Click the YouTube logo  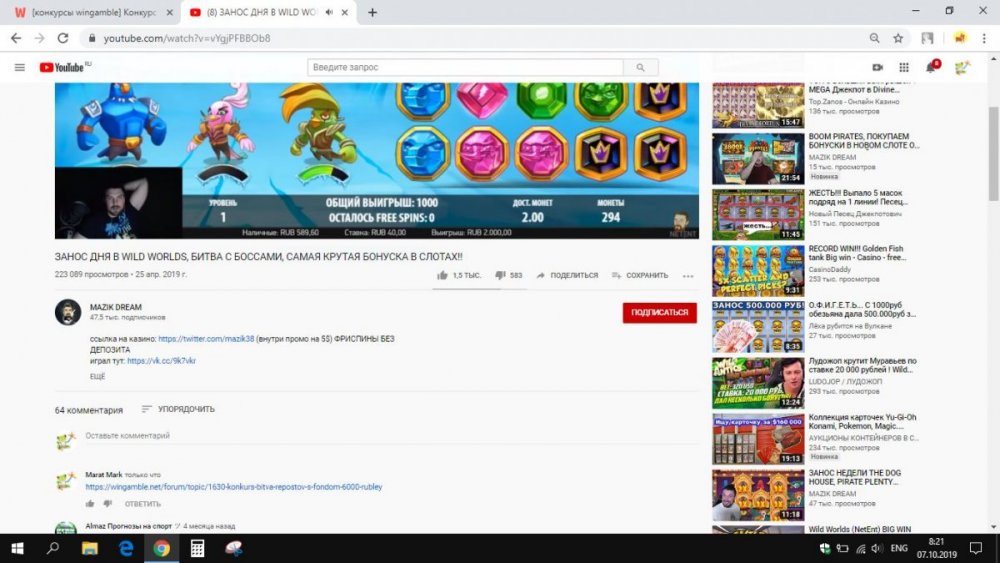pyautogui.click(x=62, y=67)
